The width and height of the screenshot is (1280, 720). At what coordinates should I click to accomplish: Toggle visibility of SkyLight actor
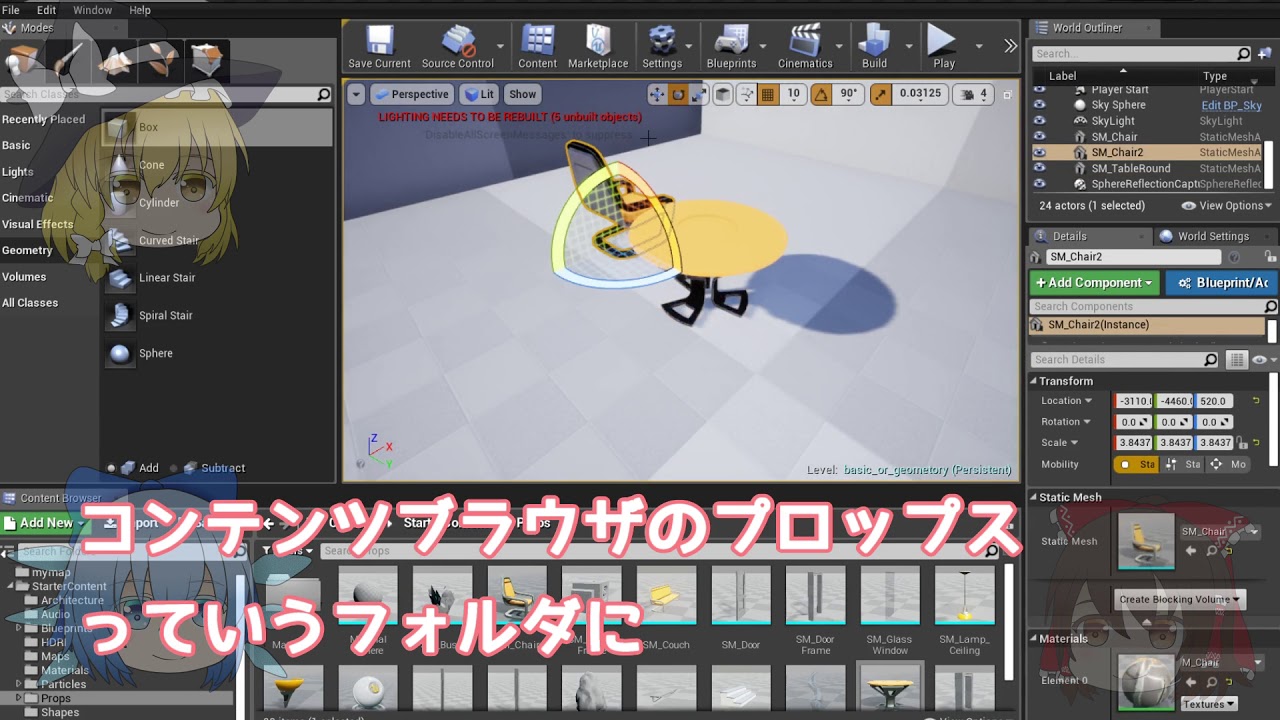1039,121
